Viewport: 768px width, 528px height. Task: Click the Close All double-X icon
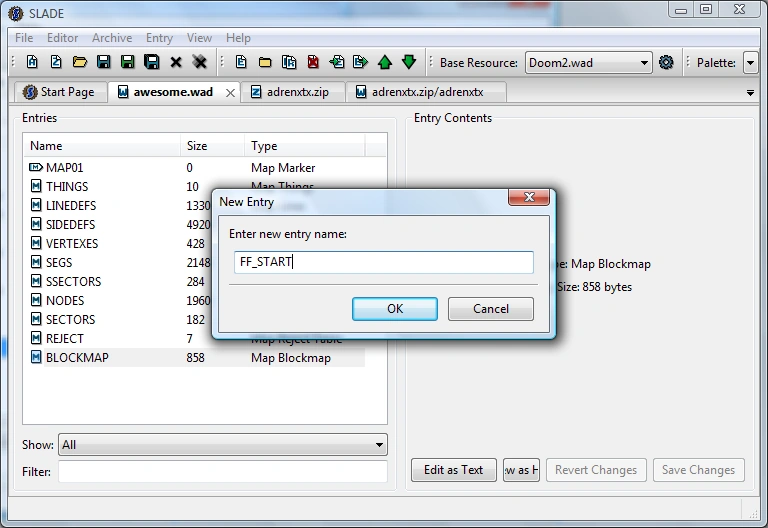point(200,62)
